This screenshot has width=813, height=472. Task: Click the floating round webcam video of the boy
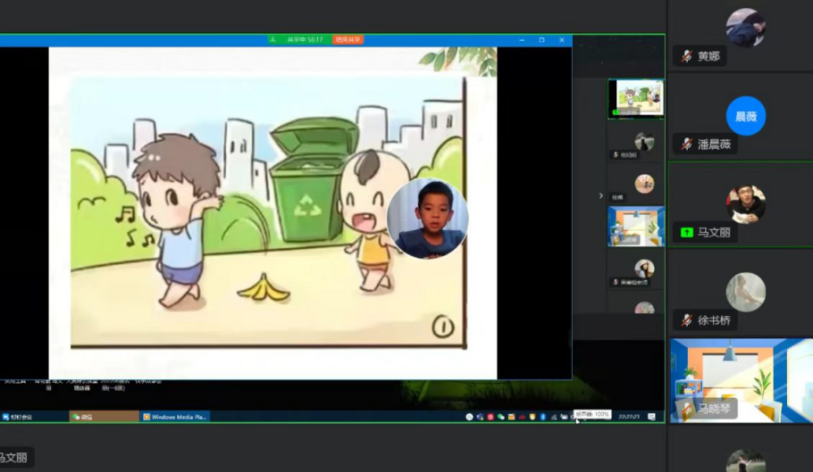pyautogui.click(x=427, y=219)
